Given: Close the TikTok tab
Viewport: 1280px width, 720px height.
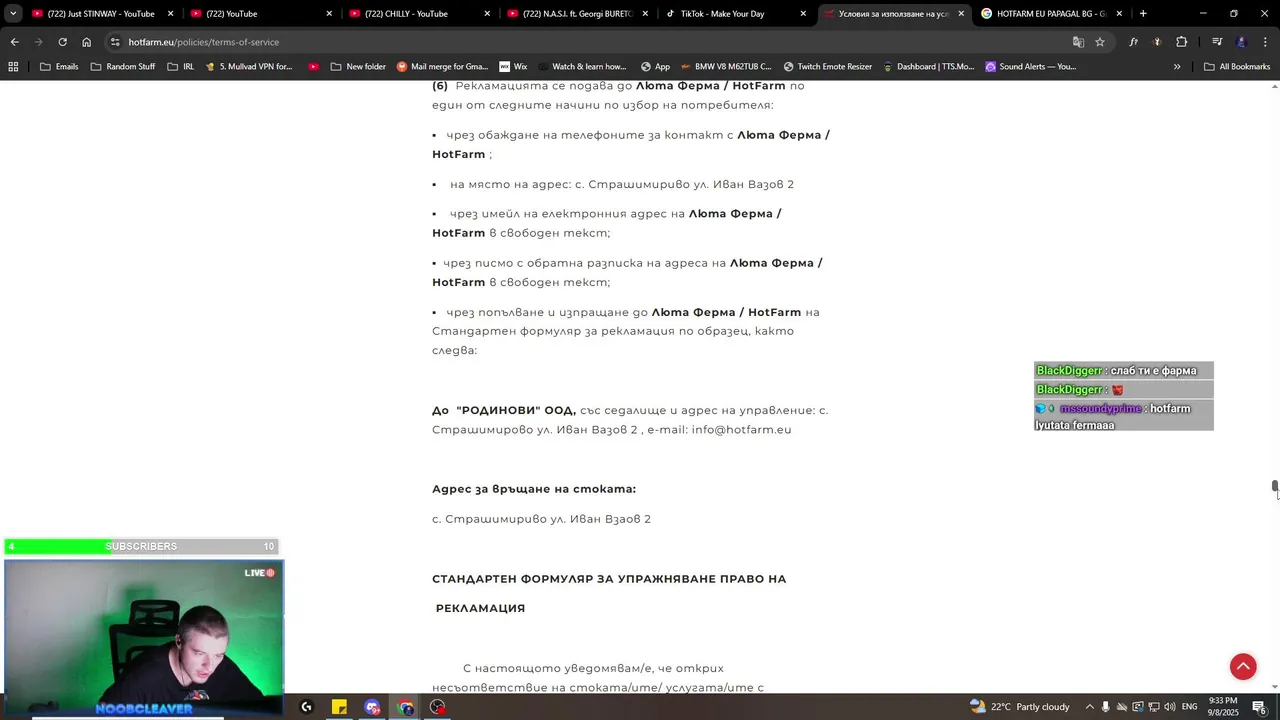Looking at the screenshot, I should coord(803,14).
